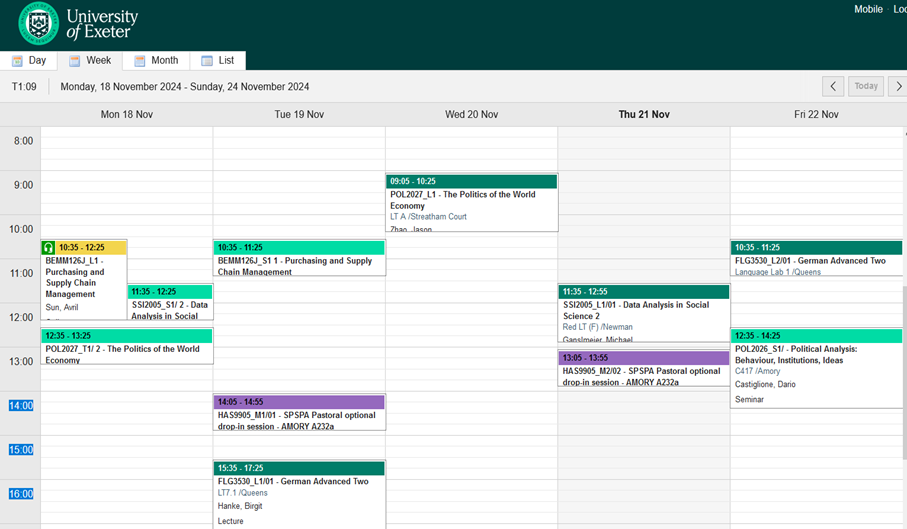Click the University of Exeter crest logo
The height and width of the screenshot is (529, 907).
click(x=38, y=23)
